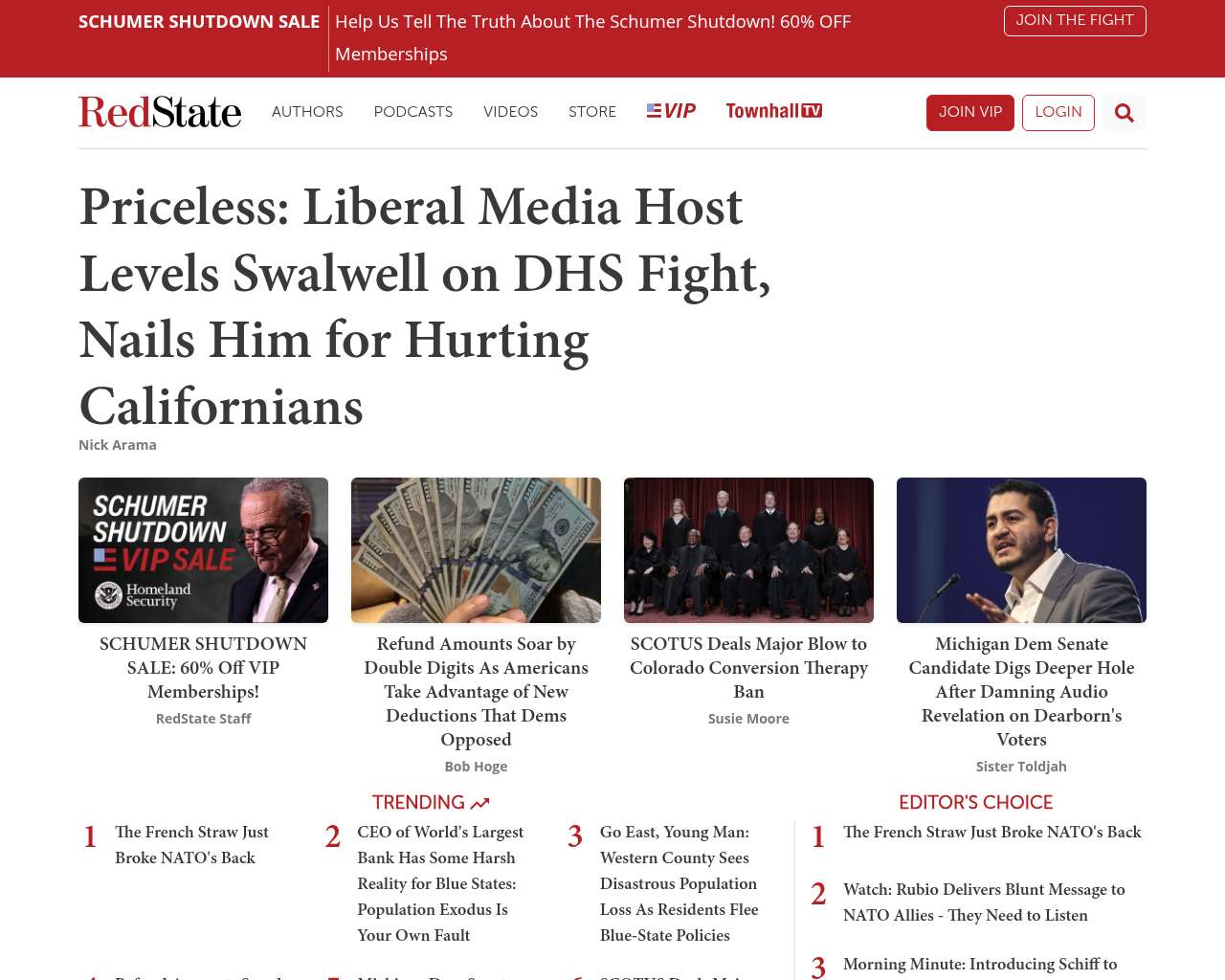Open Nick Arama's author page
The width and height of the screenshot is (1225, 980).
coord(118,445)
